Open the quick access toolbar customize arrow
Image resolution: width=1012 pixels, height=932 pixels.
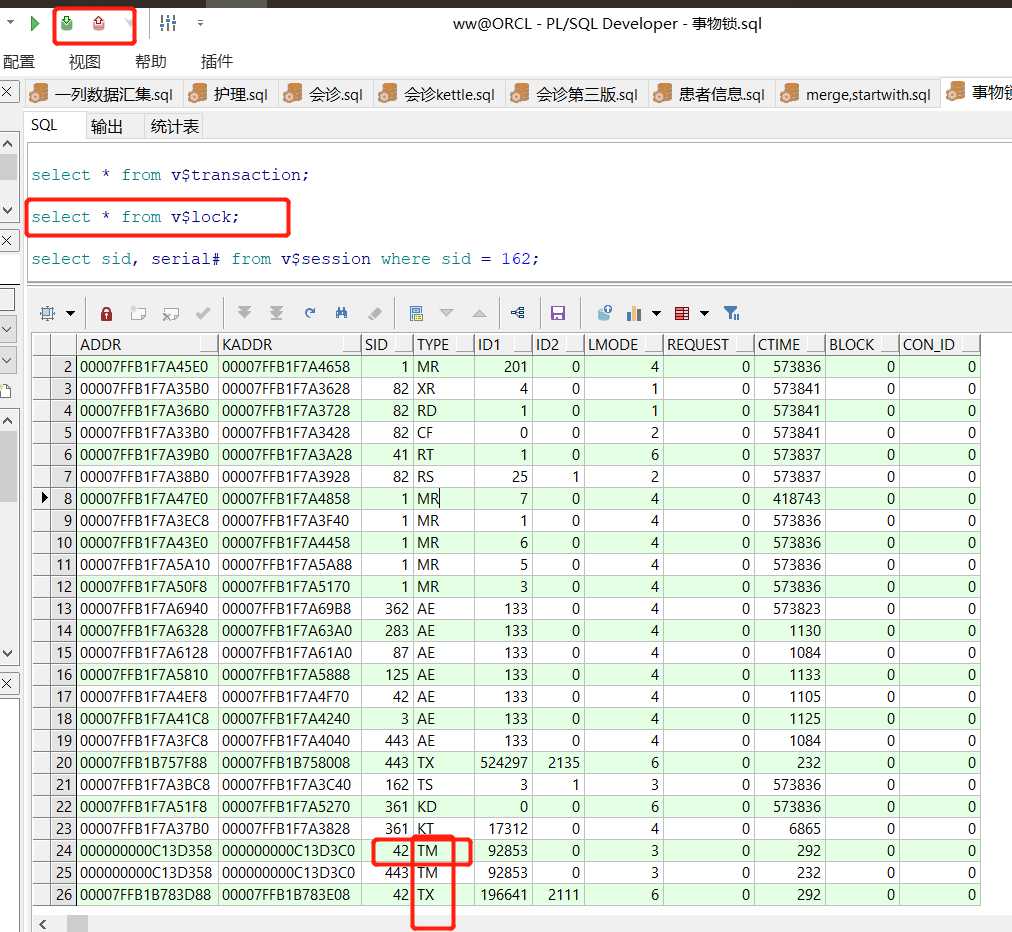200,24
